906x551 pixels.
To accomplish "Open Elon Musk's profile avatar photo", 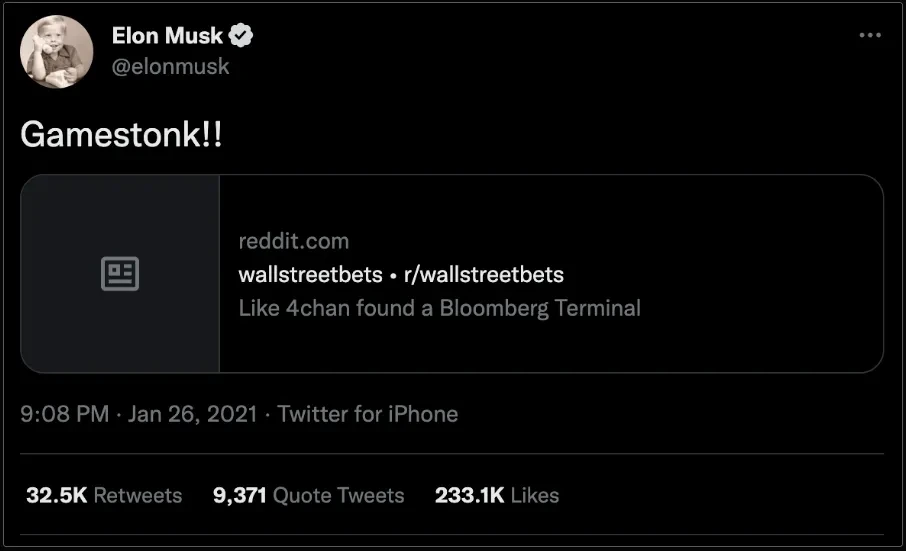I will (57, 52).
